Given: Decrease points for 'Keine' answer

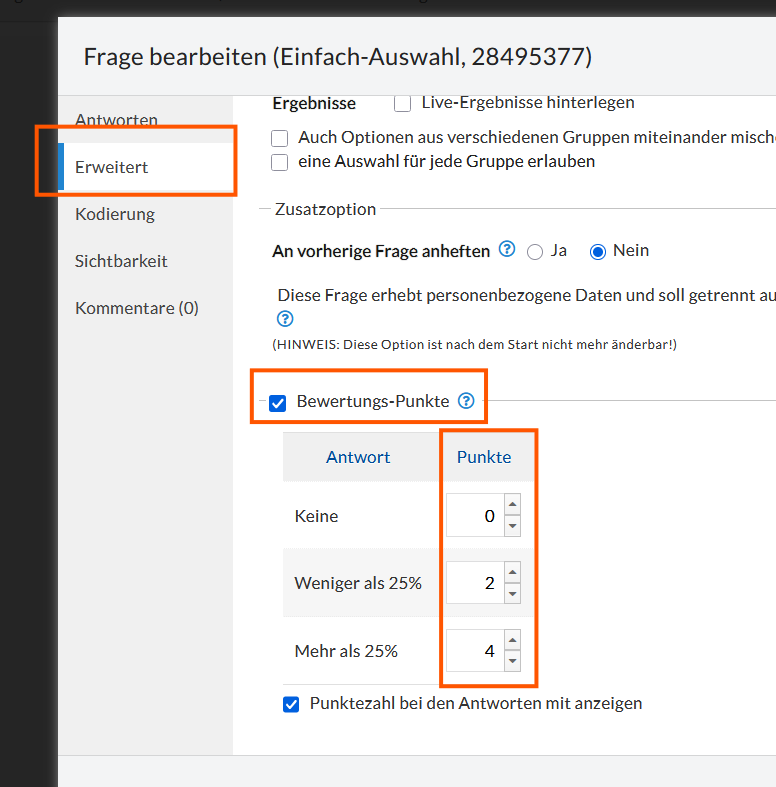Looking at the screenshot, I should 512,525.
